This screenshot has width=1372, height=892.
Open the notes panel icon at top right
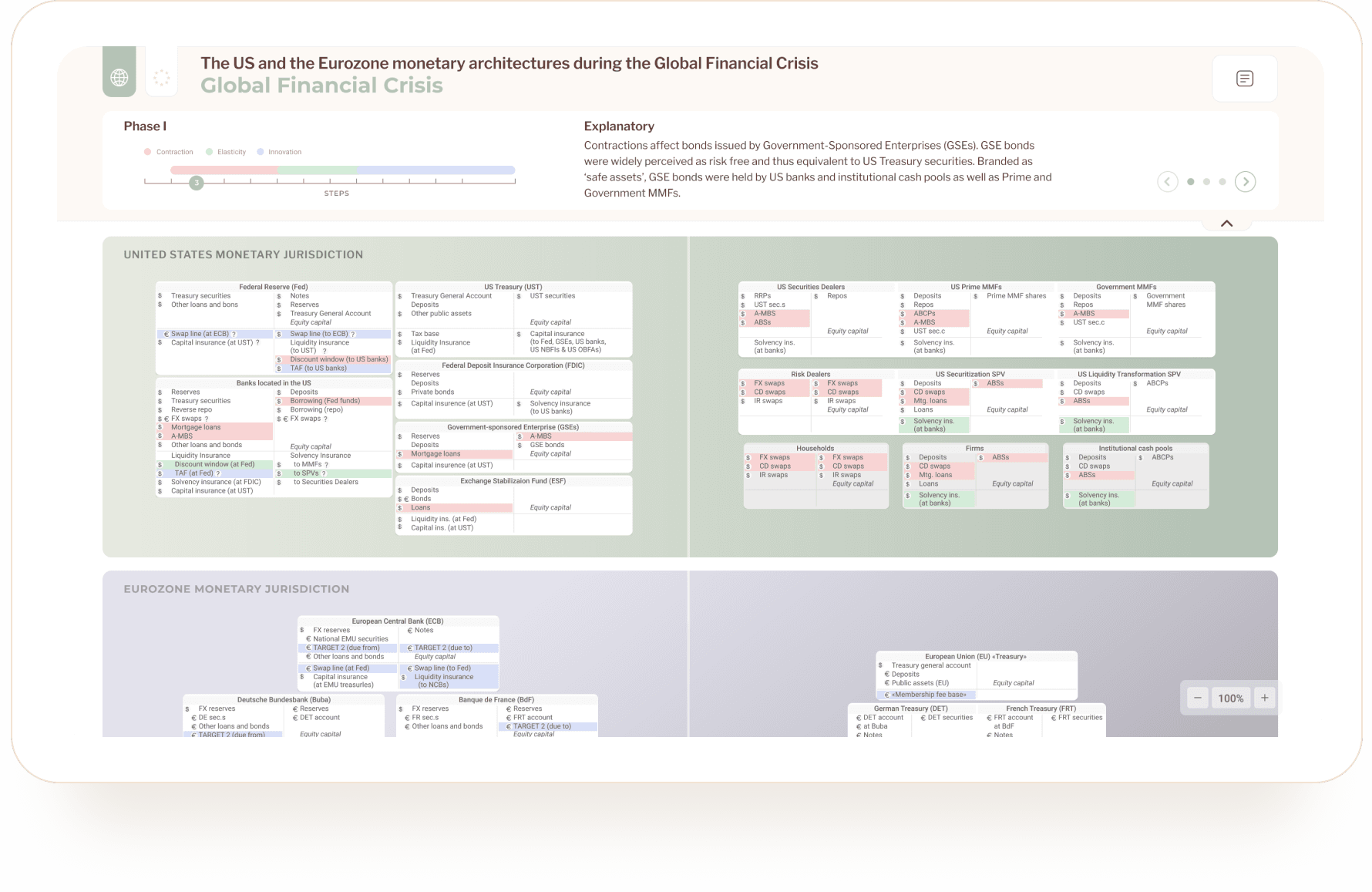coord(1244,79)
